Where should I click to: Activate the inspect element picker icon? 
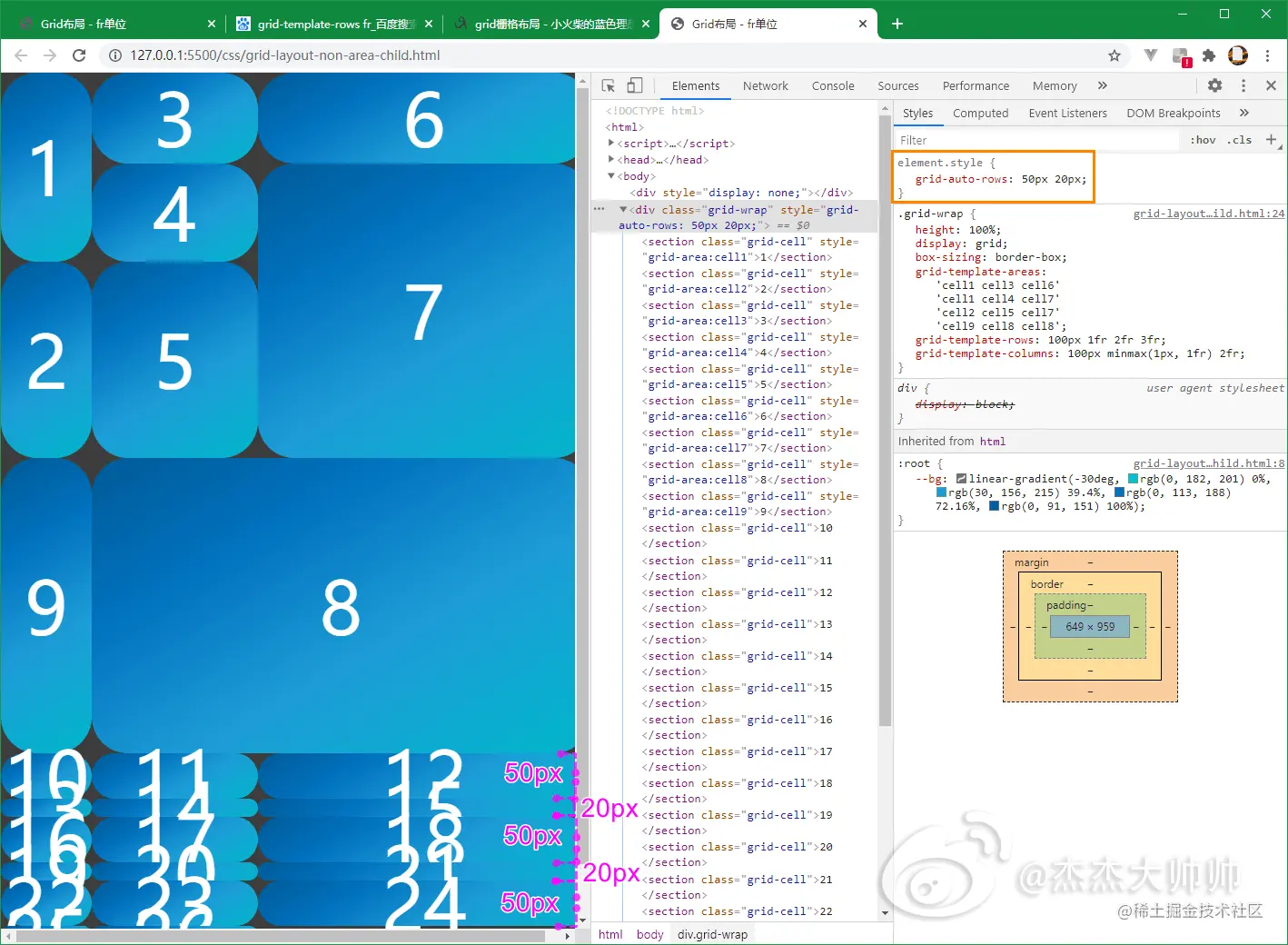609,85
